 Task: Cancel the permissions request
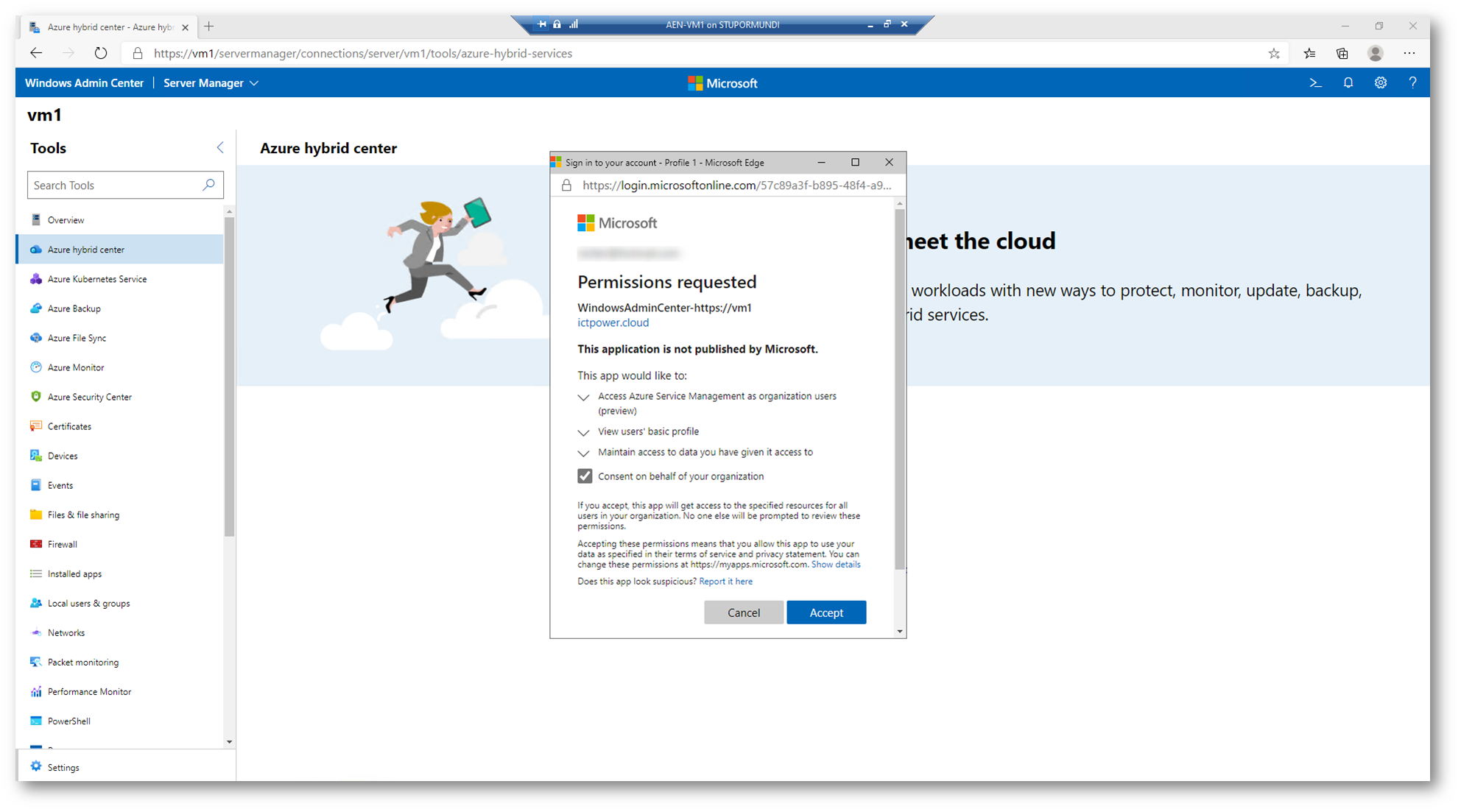(x=744, y=612)
